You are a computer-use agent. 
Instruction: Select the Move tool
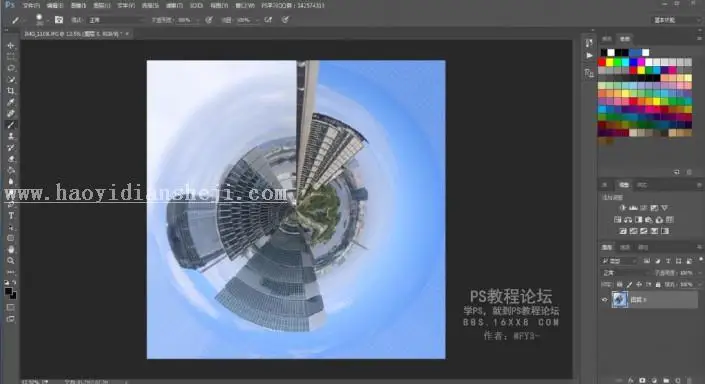click(11, 45)
